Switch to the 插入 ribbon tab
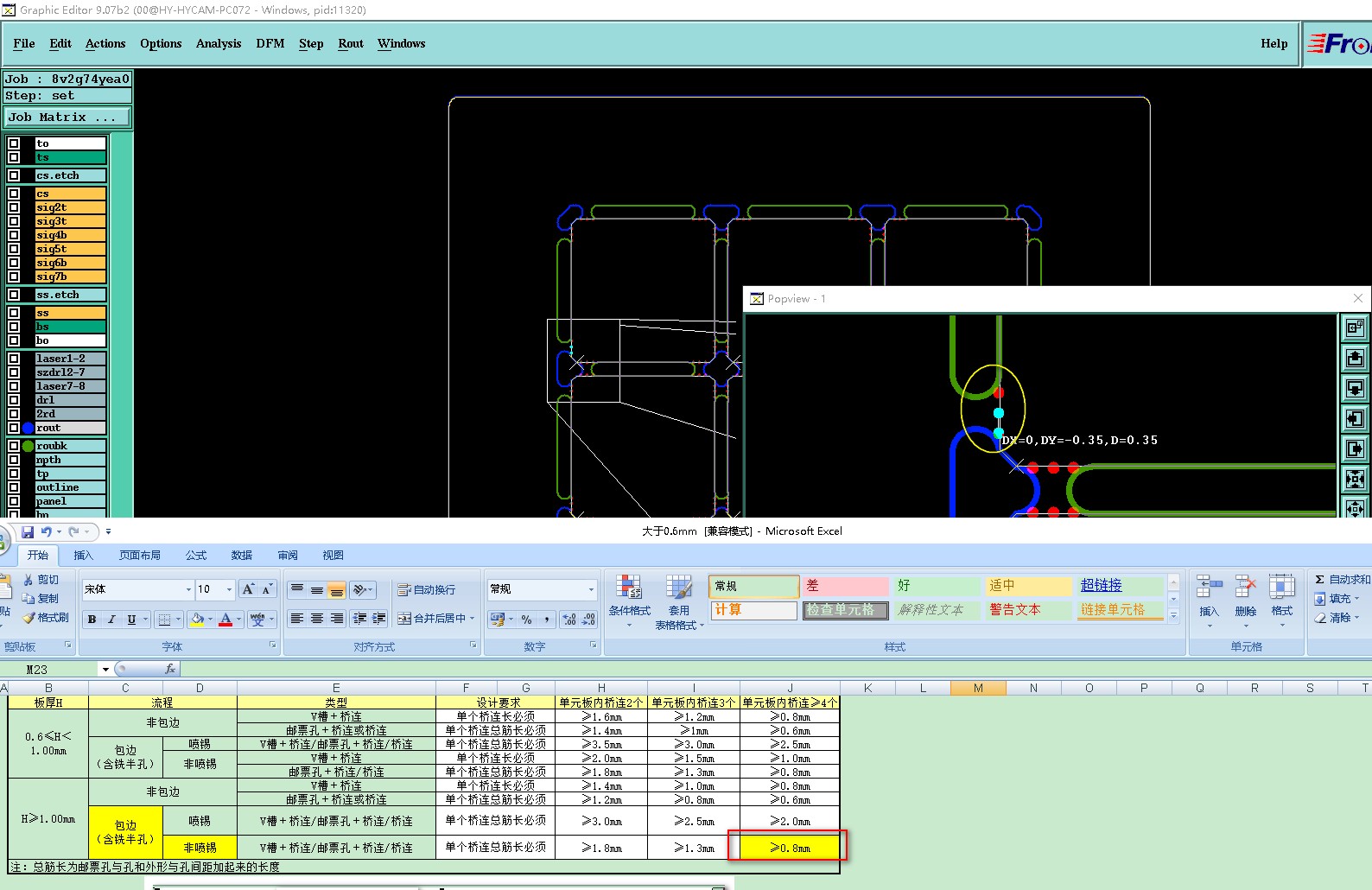Screen dimensions: 1372x890 [83, 555]
